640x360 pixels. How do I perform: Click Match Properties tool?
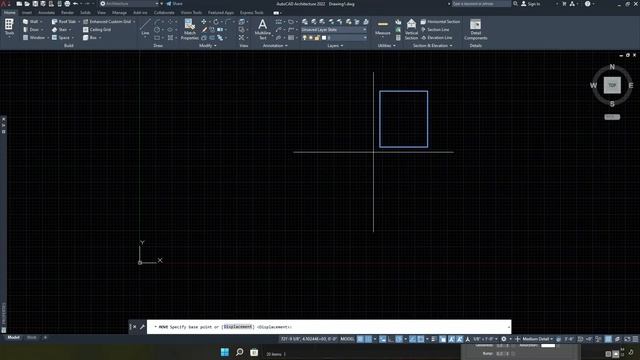pyautogui.click(x=189, y=29)
